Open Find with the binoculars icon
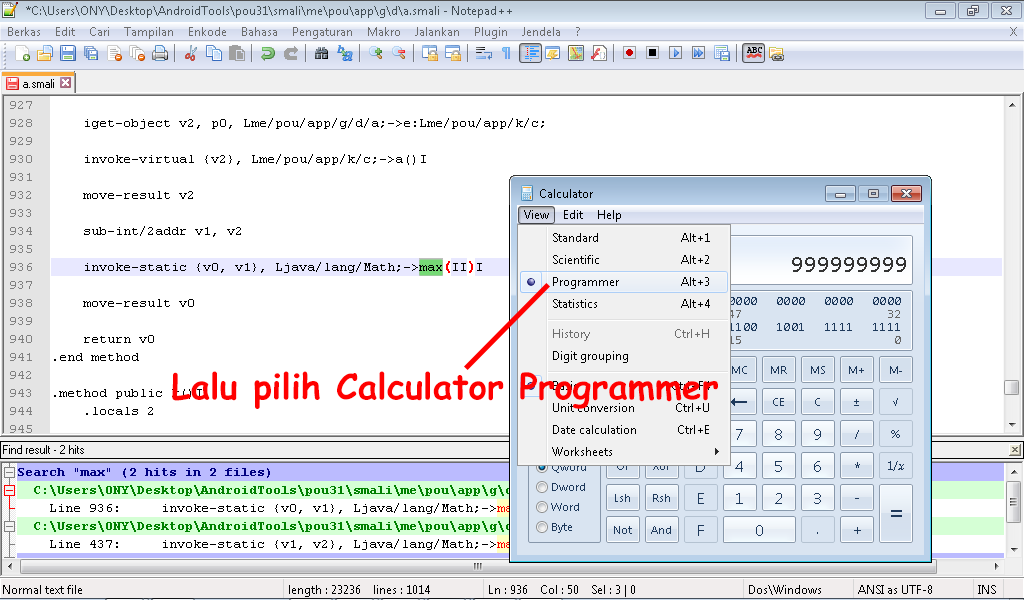 pyautogui.click(x=321, y=54)
